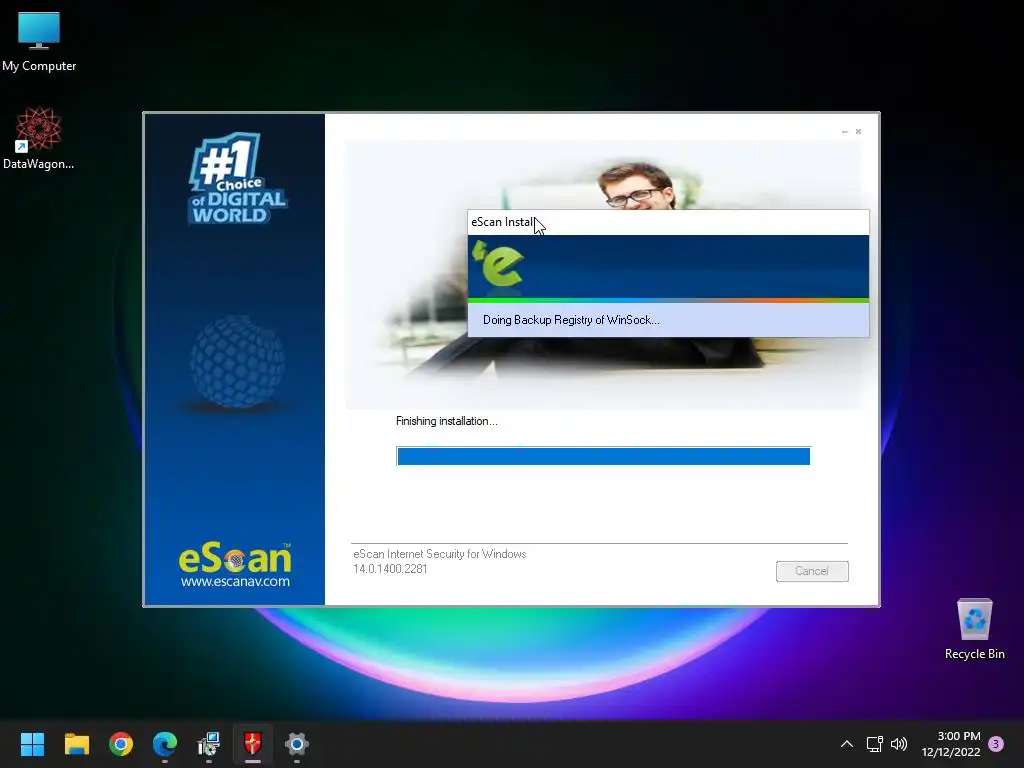Click the blue globe graphic in sidebar

pos(238,361)
